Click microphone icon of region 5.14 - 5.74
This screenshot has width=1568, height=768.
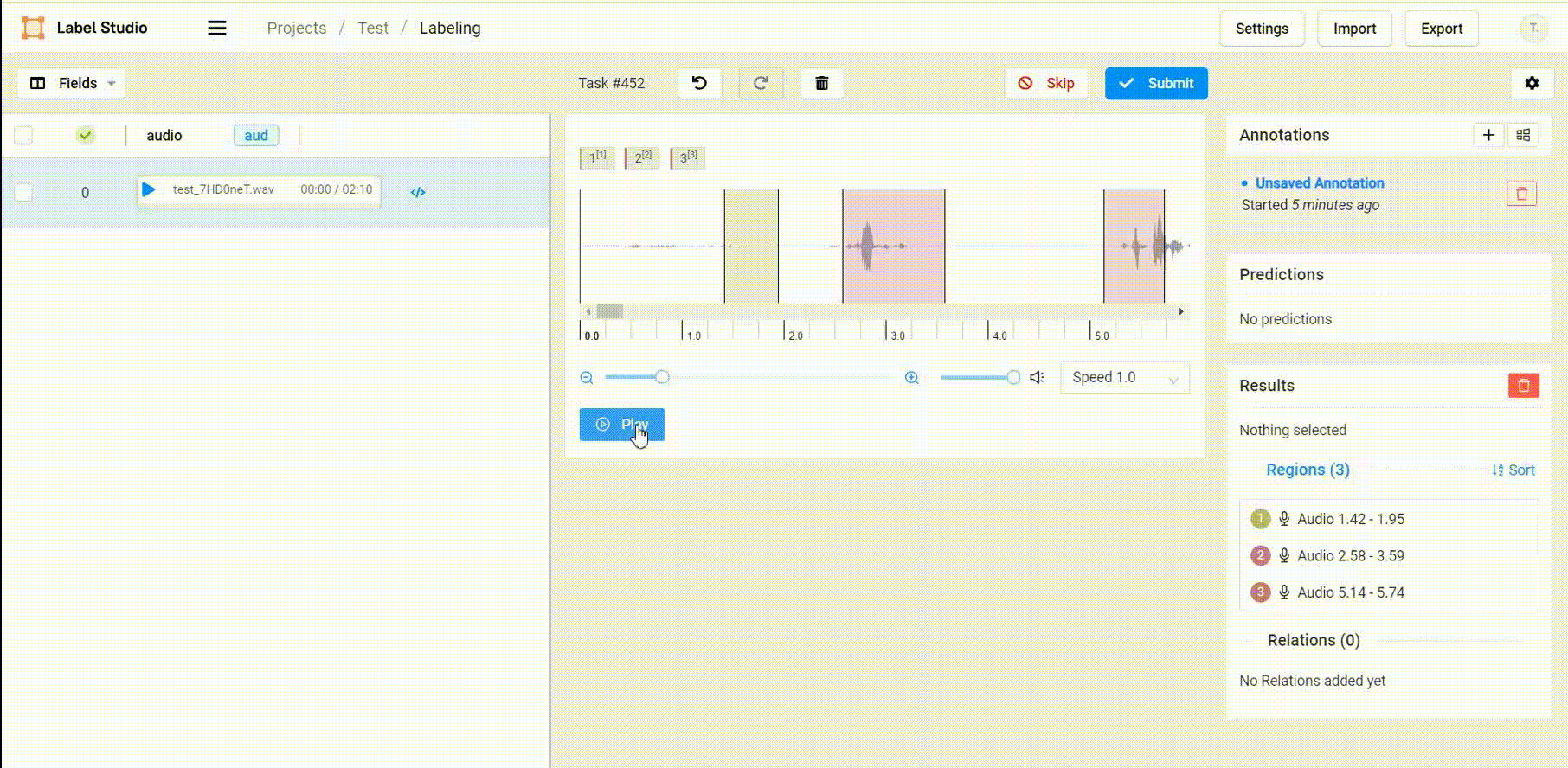coord(1284,592)
